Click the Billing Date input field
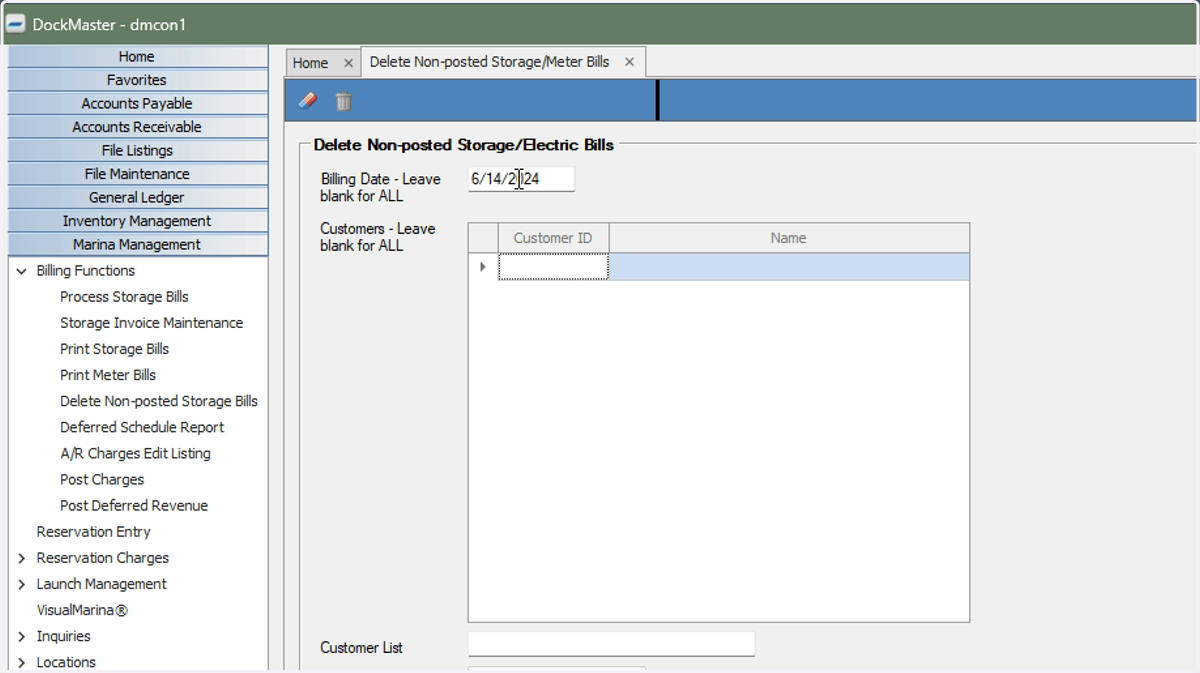 (x=521, y=179)
